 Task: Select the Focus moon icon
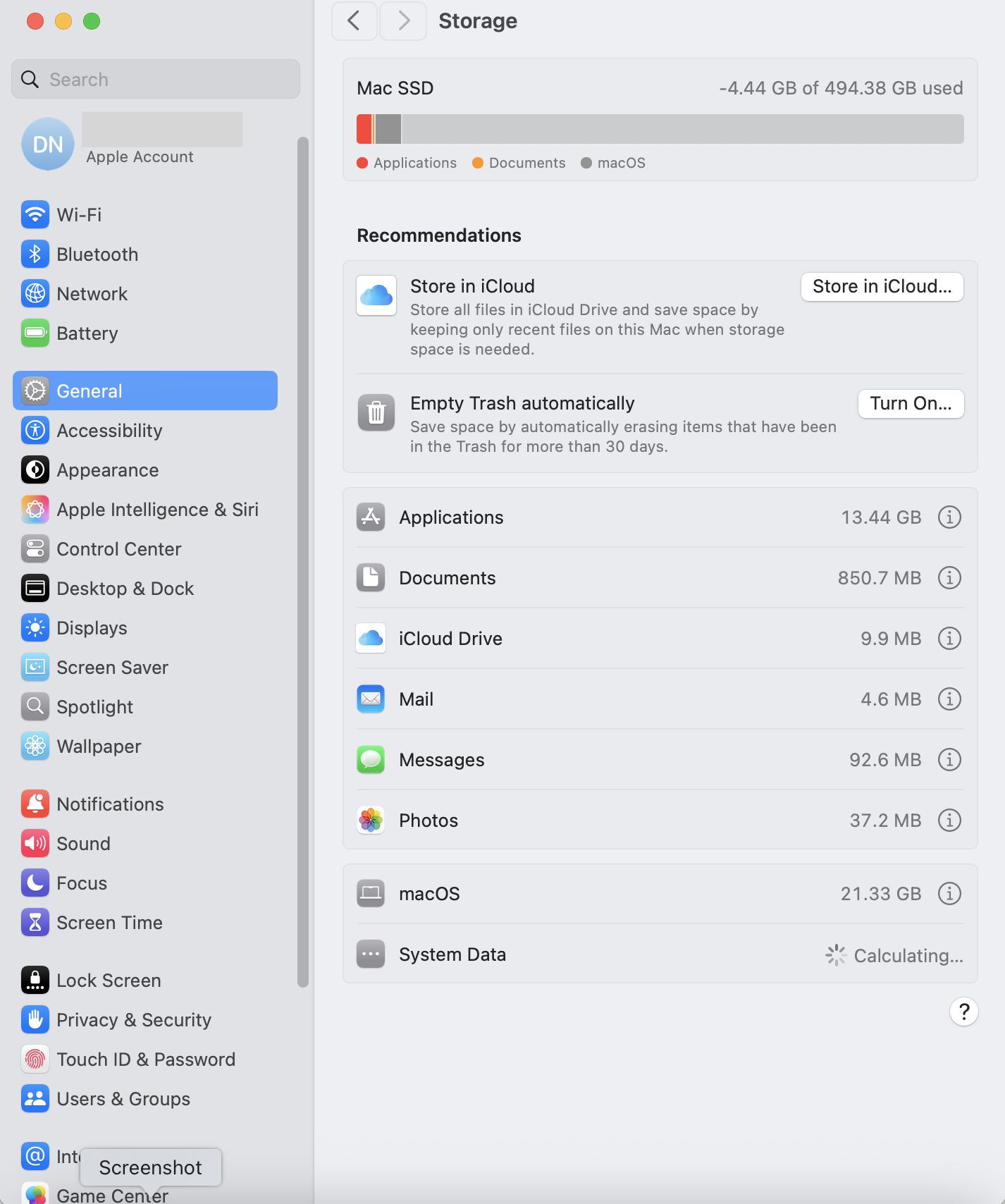(x=35, y=883)
